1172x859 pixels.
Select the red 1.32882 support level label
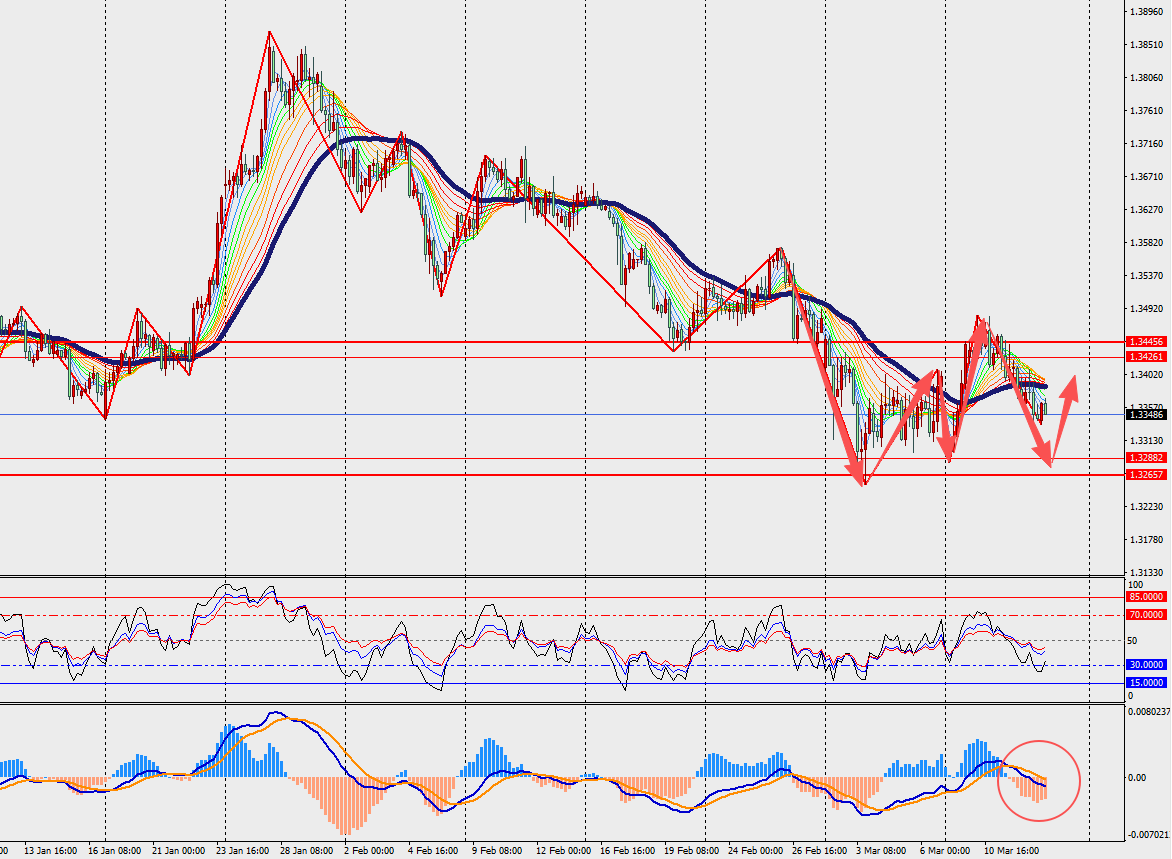(x=1146, y=458)
